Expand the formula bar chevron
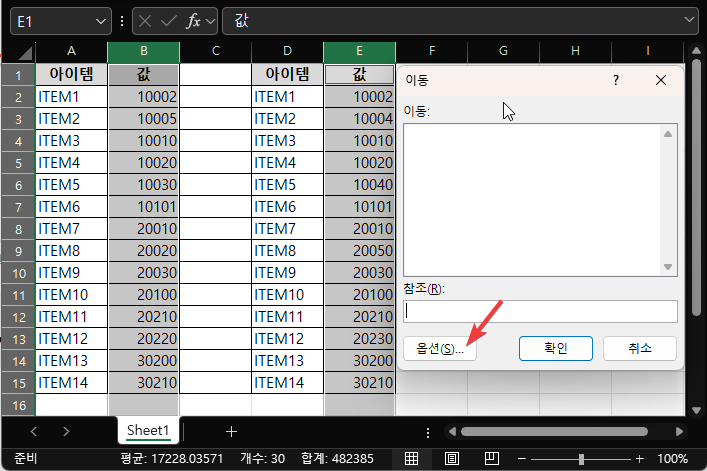The image size is (707, 471). click(x=689, y=20)
